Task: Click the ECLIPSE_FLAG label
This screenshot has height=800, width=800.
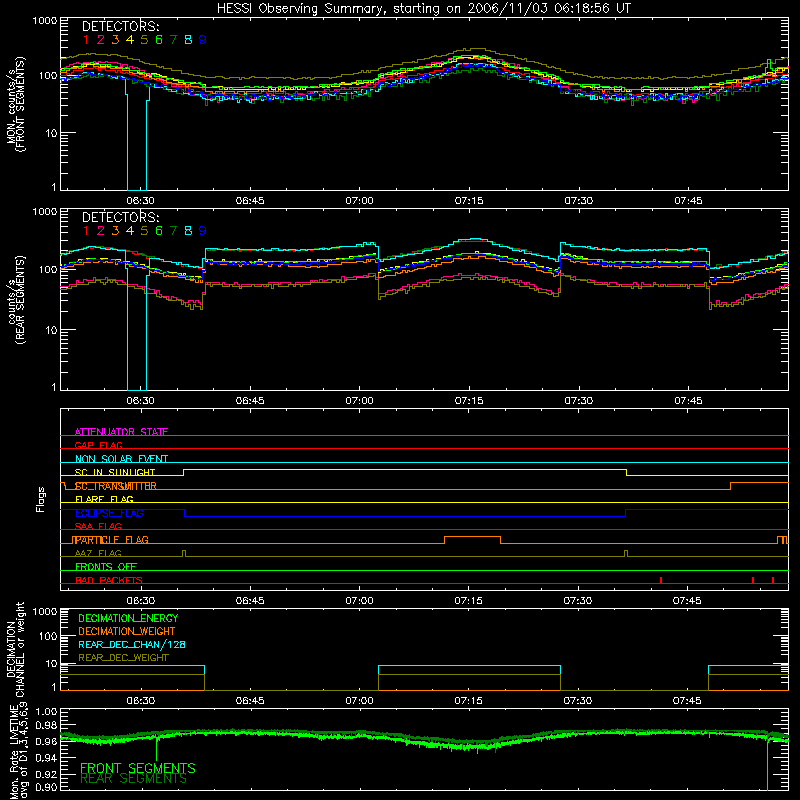Action: [x=109, y=513]
